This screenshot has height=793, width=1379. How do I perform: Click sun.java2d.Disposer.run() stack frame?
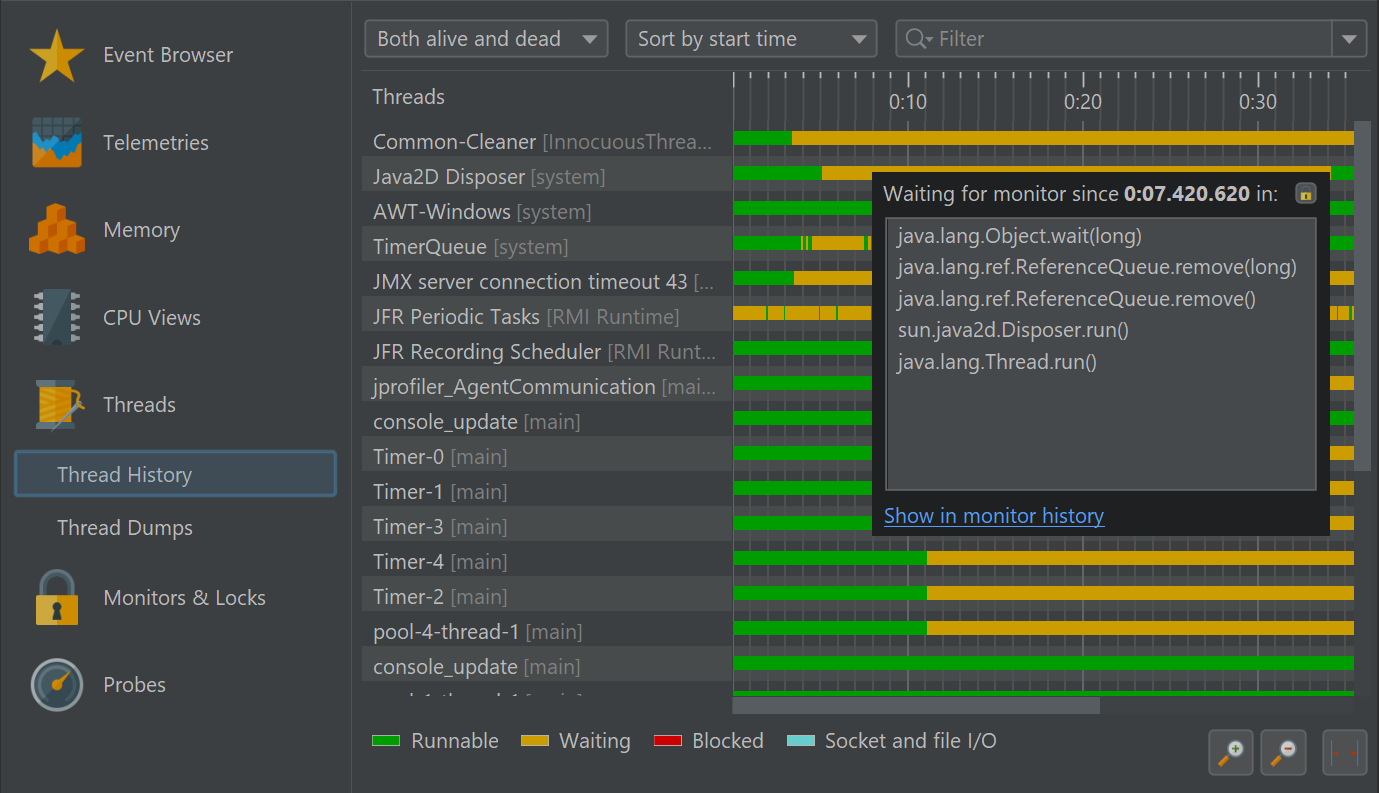click(1013, 330)
